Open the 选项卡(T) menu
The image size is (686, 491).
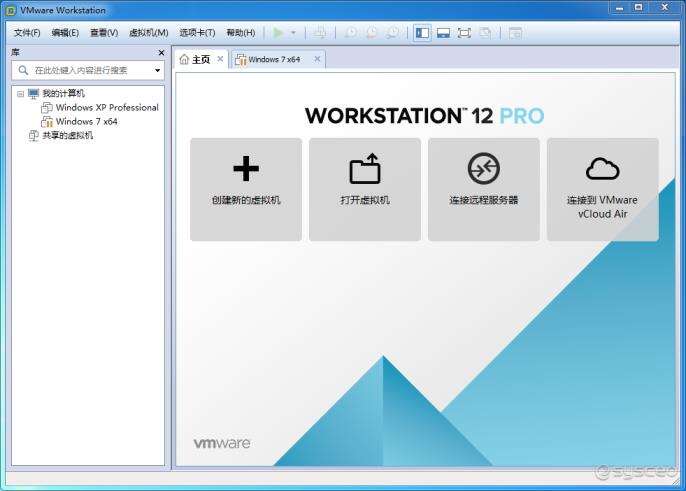(197, 33)
